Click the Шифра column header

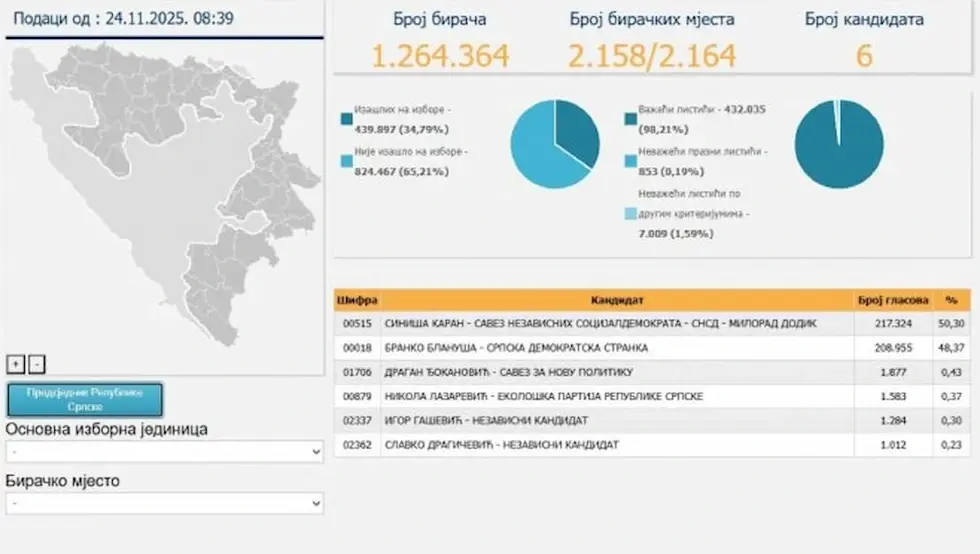[x=357, y=300]
